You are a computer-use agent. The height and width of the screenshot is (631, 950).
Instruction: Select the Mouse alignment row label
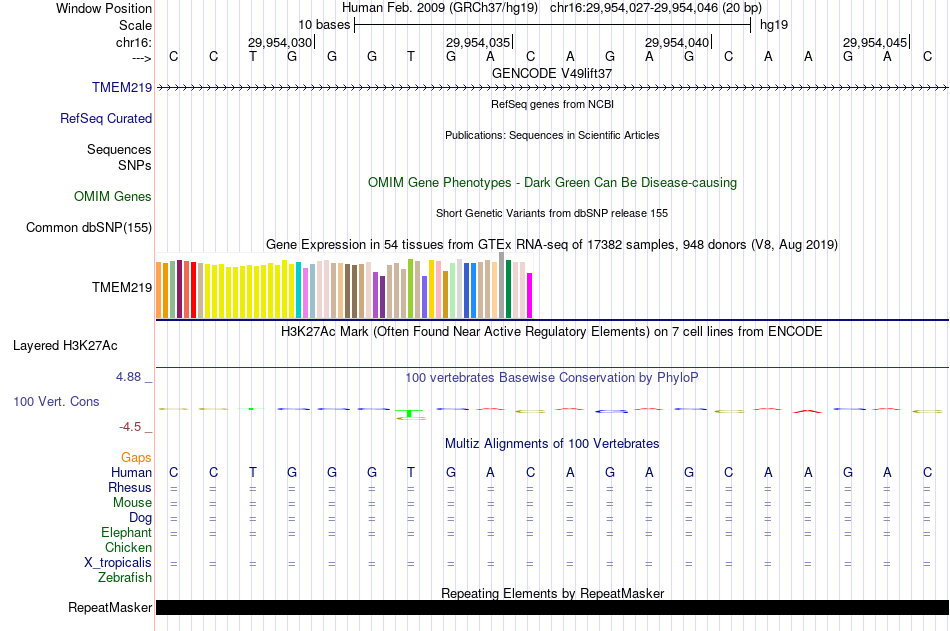pyautogui.click(x=132, y=502)
